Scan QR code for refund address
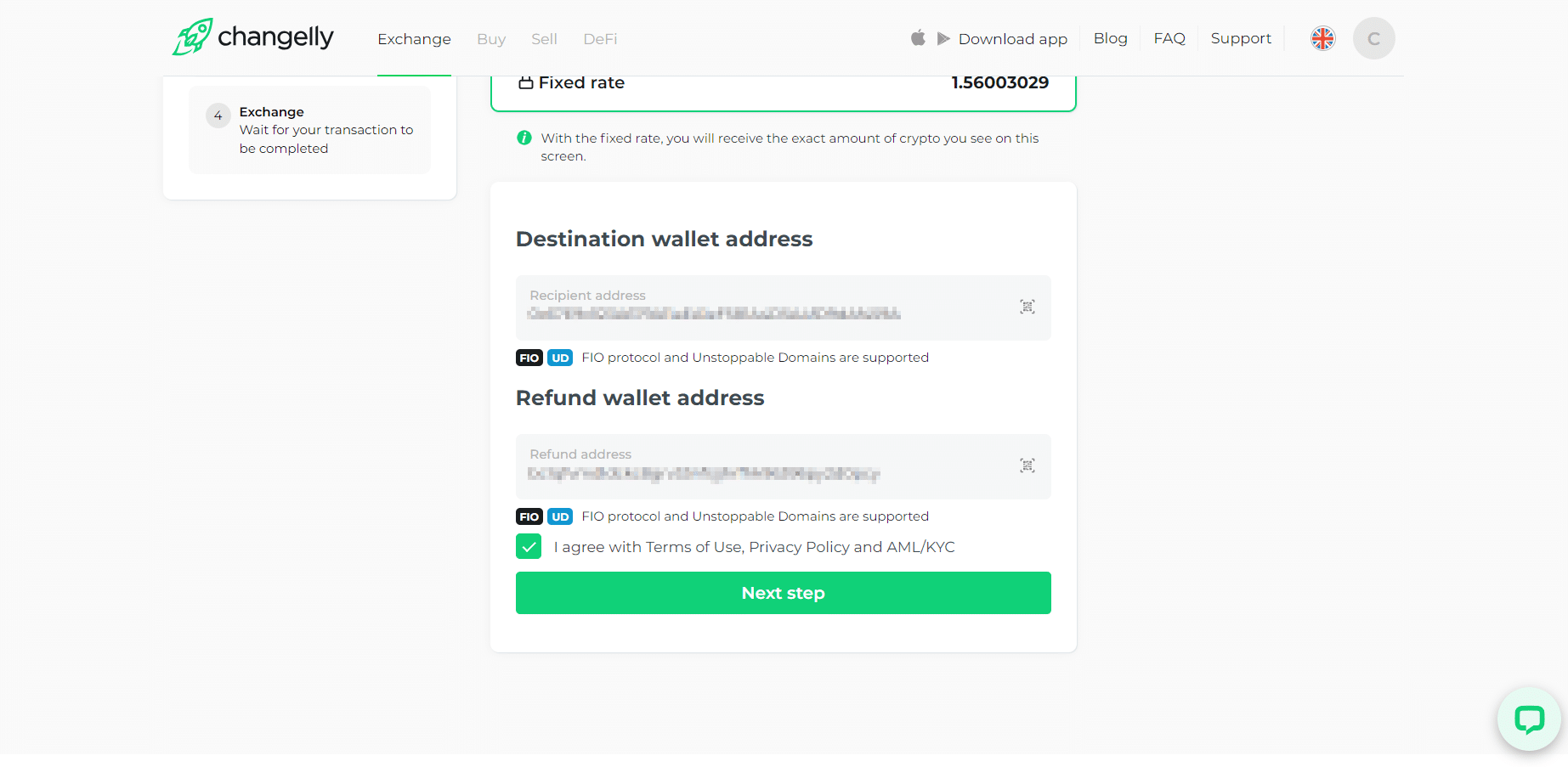 (1027, 465)
